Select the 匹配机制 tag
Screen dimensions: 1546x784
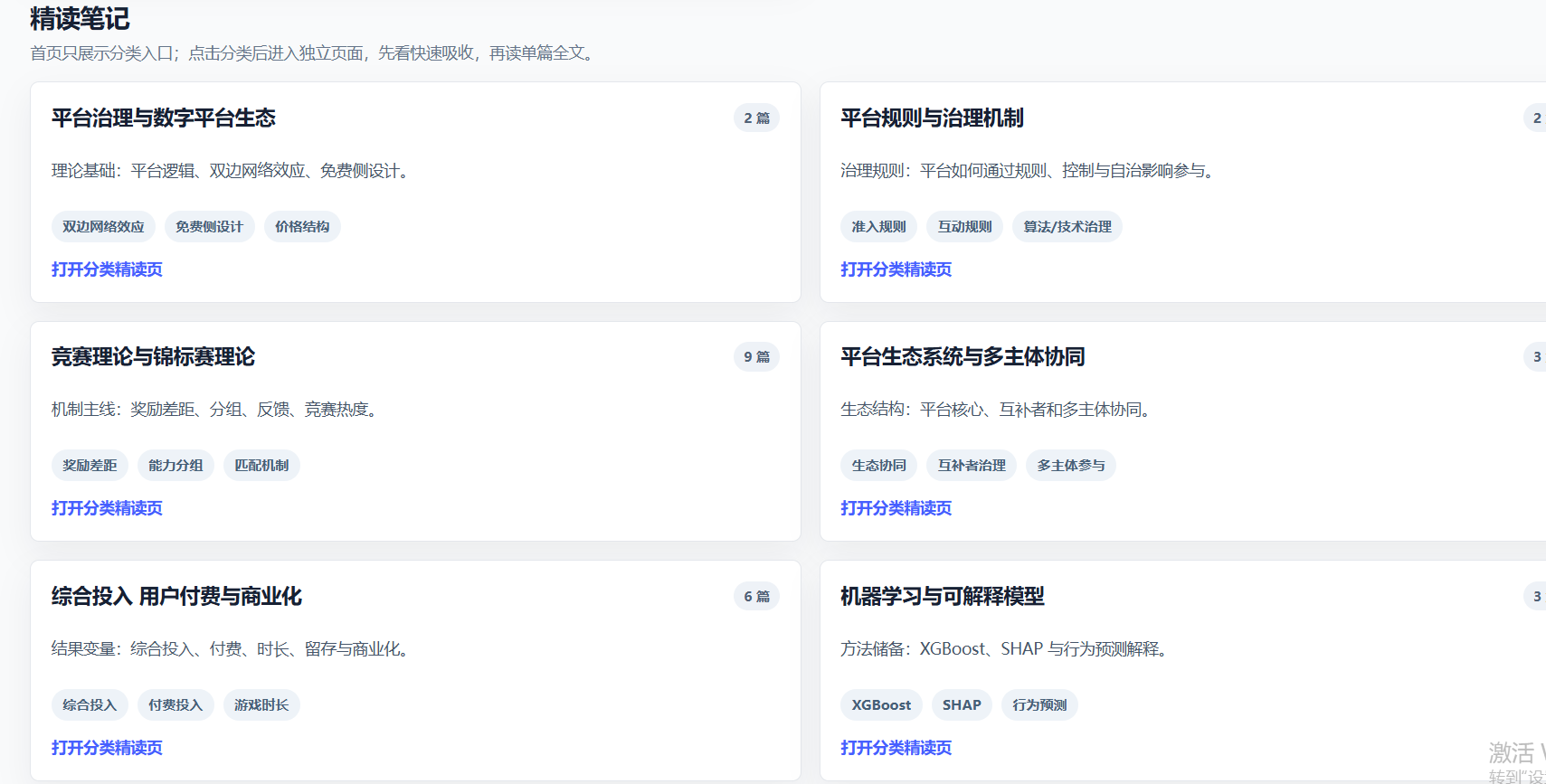coord(261,465)
